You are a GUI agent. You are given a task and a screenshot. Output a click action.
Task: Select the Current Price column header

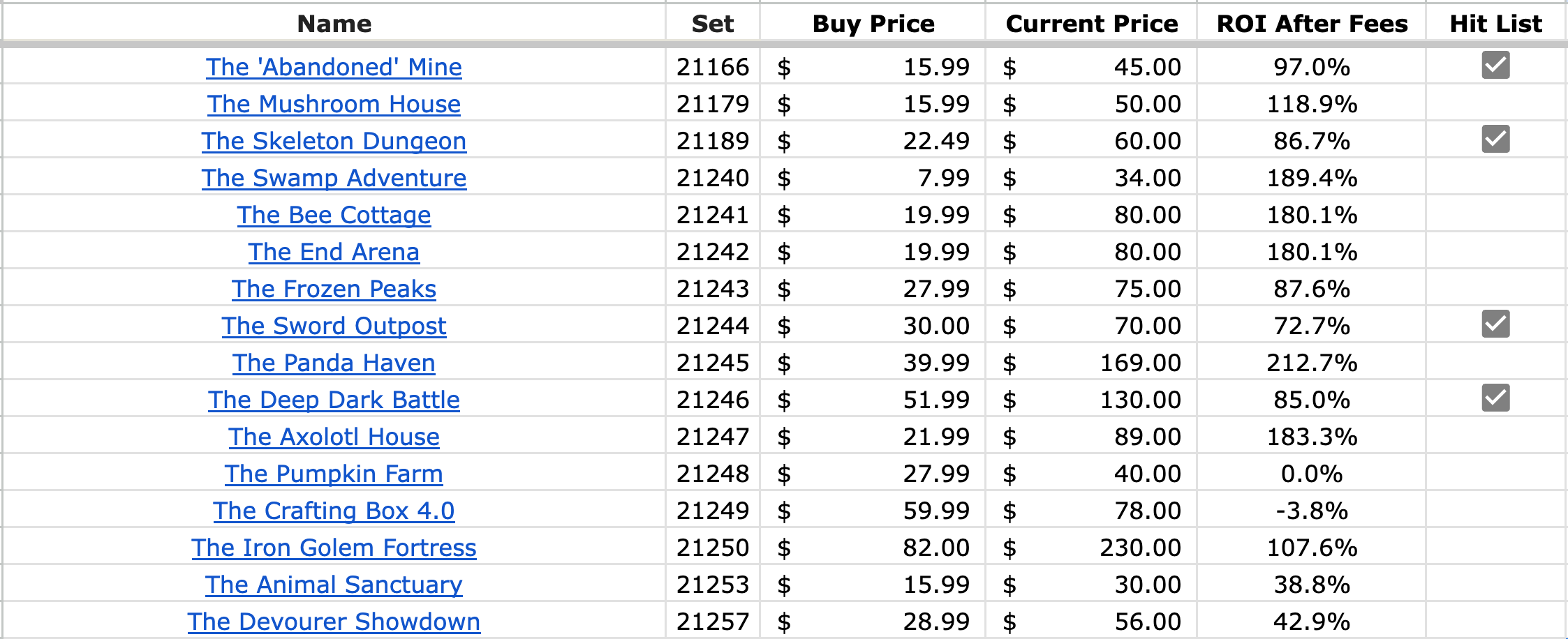(1092, 24)
